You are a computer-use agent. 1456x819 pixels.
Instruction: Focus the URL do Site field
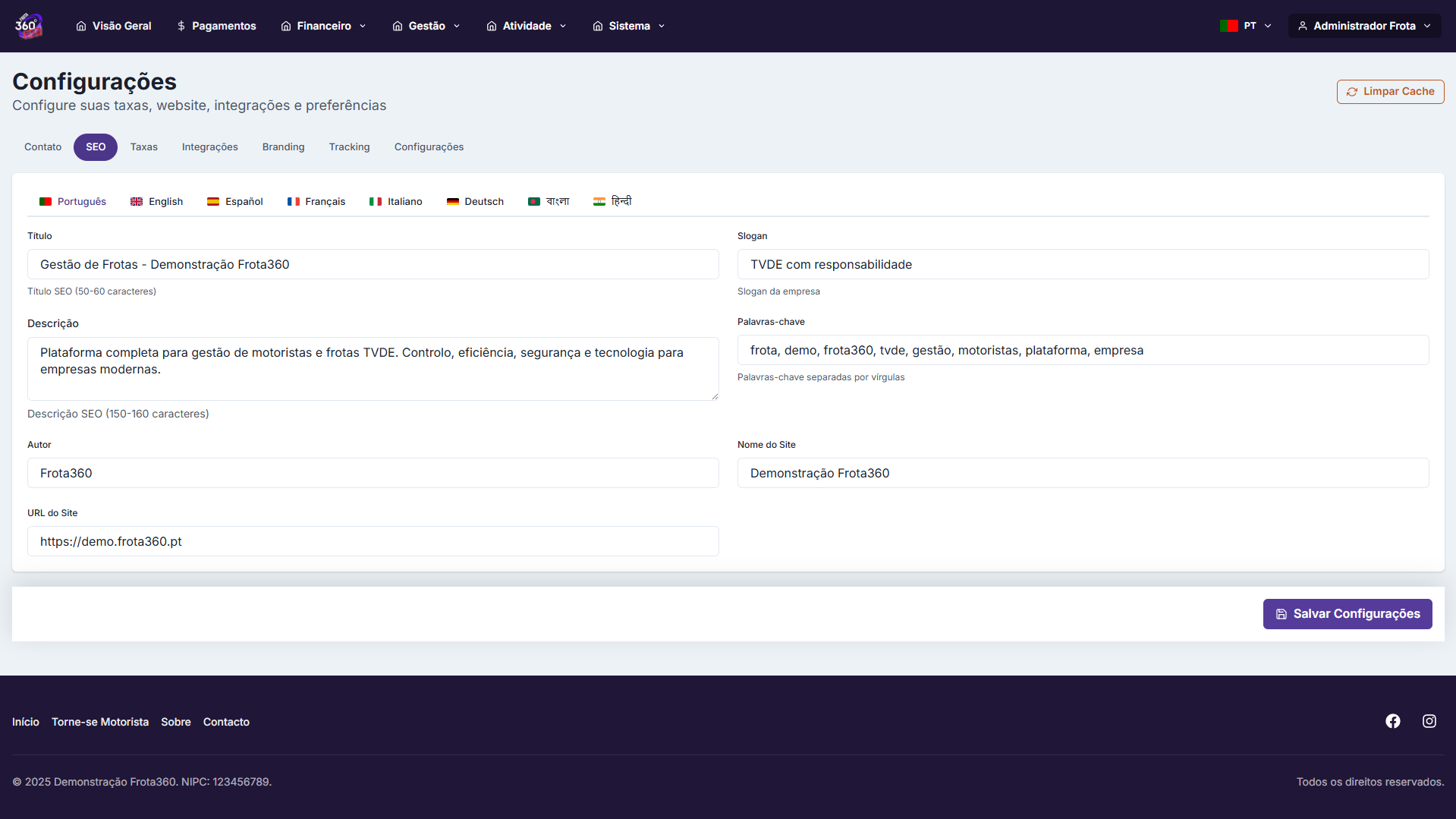pos(373,541)
